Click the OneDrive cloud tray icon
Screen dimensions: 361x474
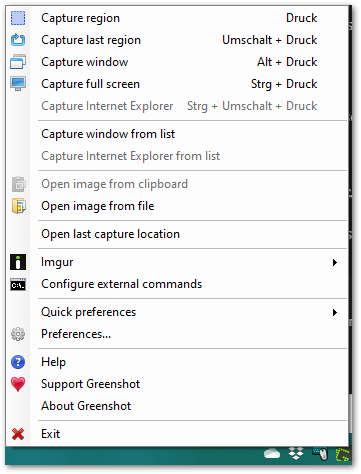click(272, 454)
